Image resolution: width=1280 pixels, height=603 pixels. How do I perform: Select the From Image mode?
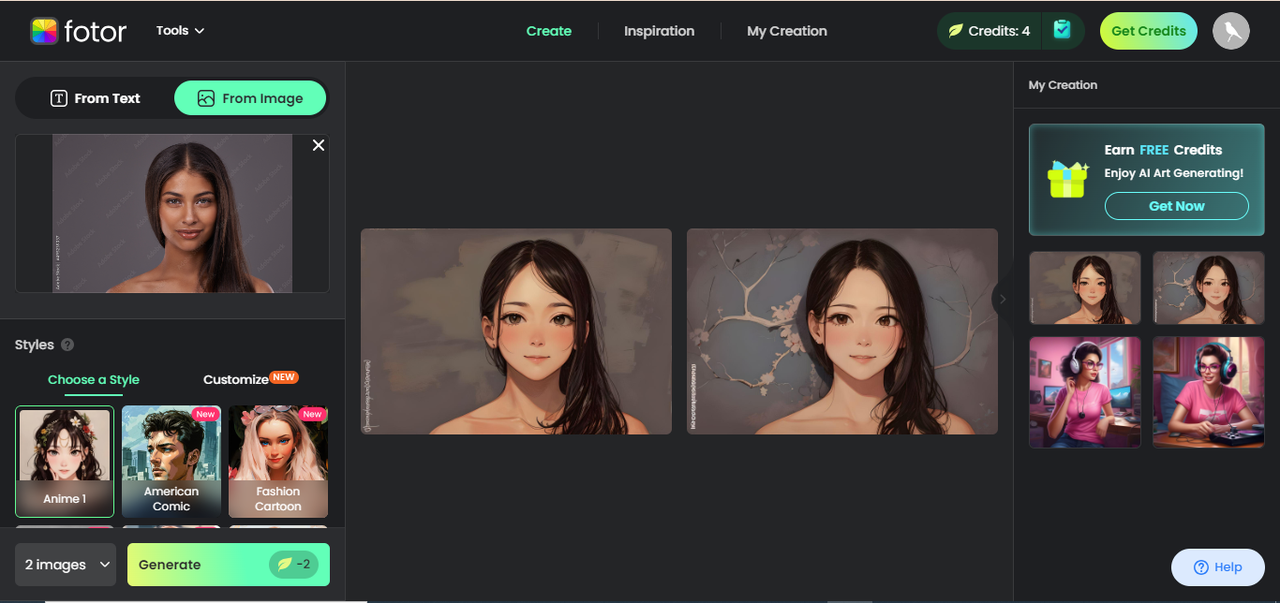pos(250,98)
